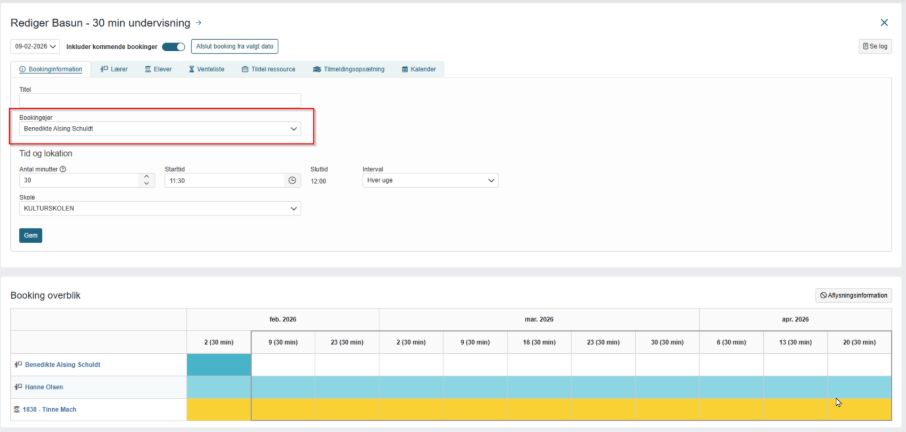Click teacher icon beside Benedikte Alsing Schuldt row
This screenshot has width=906, height=432.
(x=18, y=365)
